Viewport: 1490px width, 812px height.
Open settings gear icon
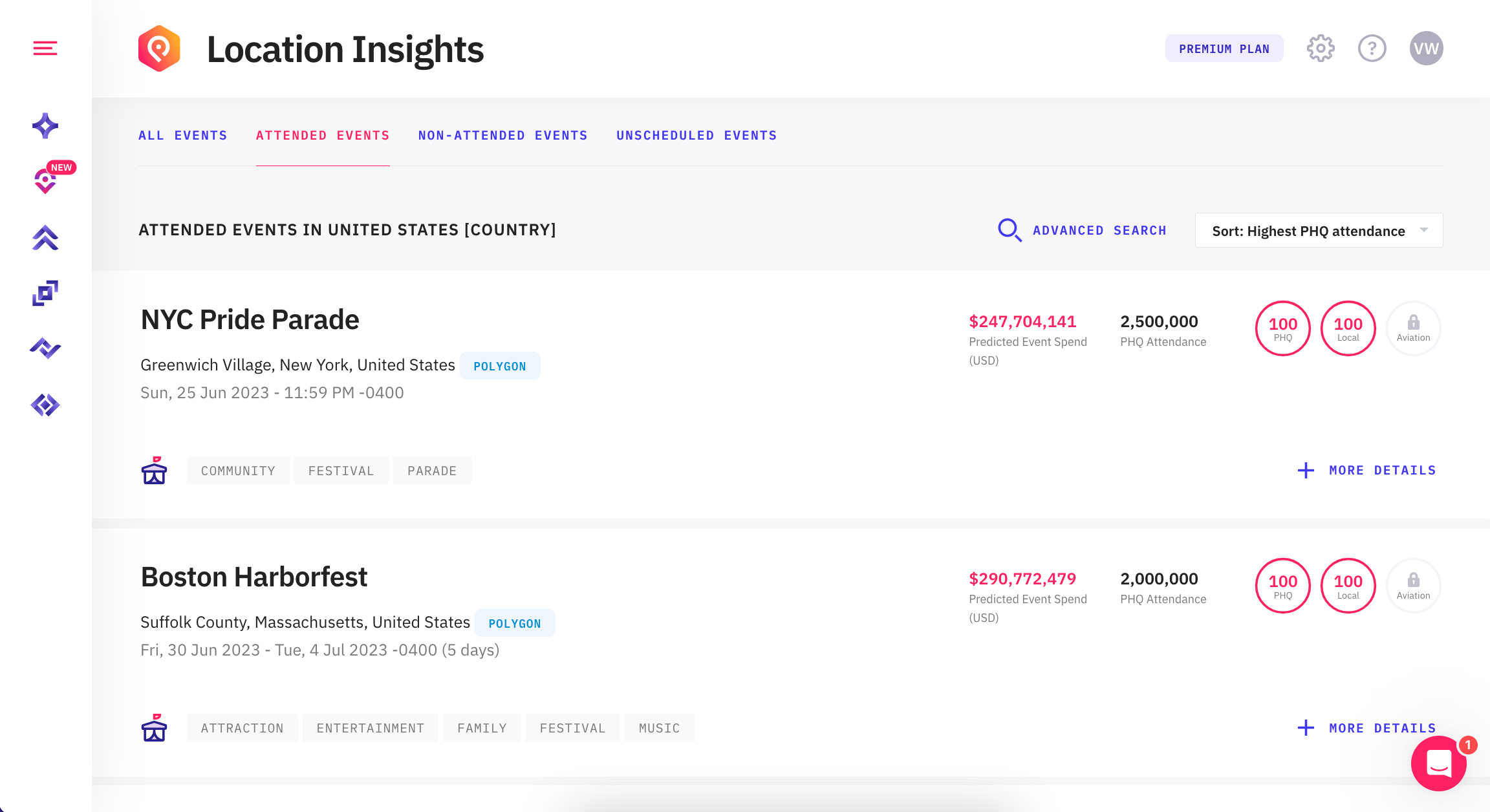1320,48
